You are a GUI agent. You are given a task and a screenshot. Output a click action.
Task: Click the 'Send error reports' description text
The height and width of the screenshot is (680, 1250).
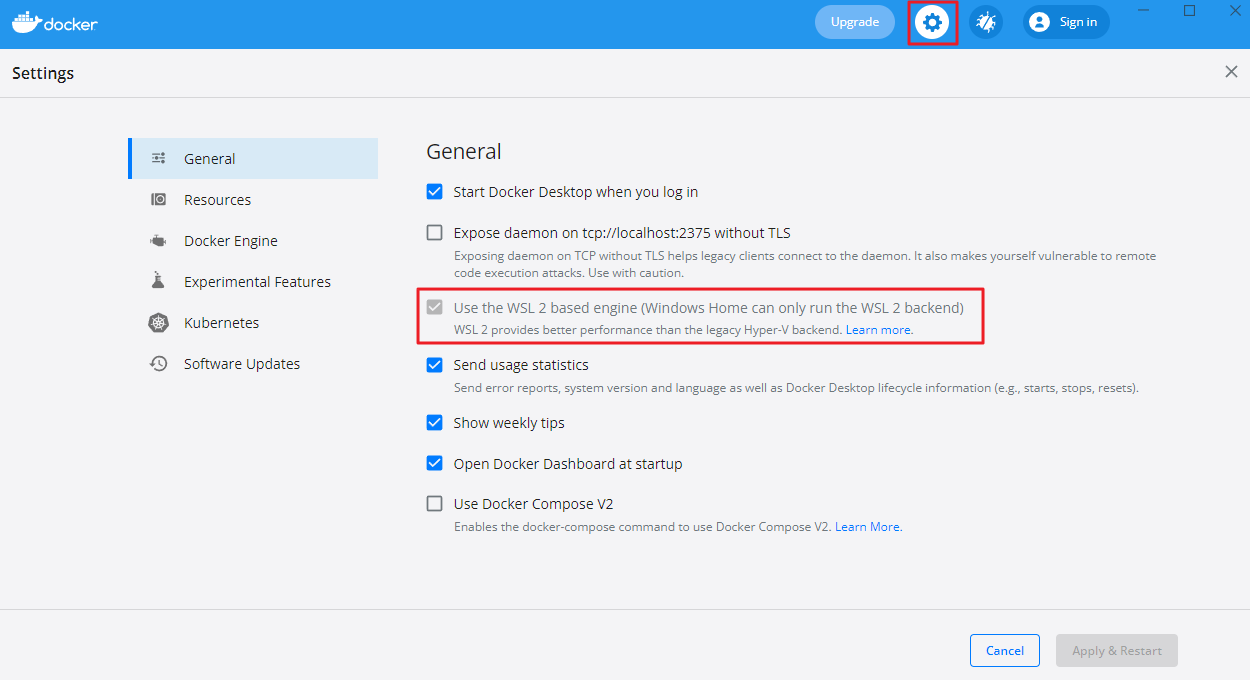tap(796, 388)
